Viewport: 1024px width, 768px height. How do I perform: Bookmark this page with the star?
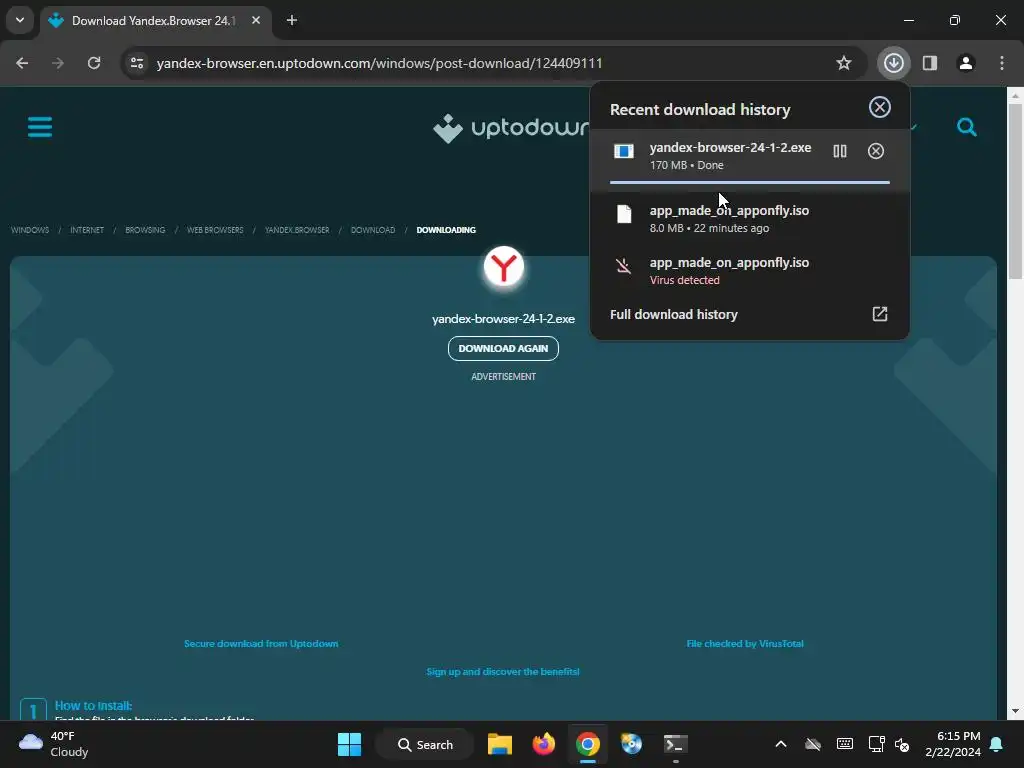[844, 63]
